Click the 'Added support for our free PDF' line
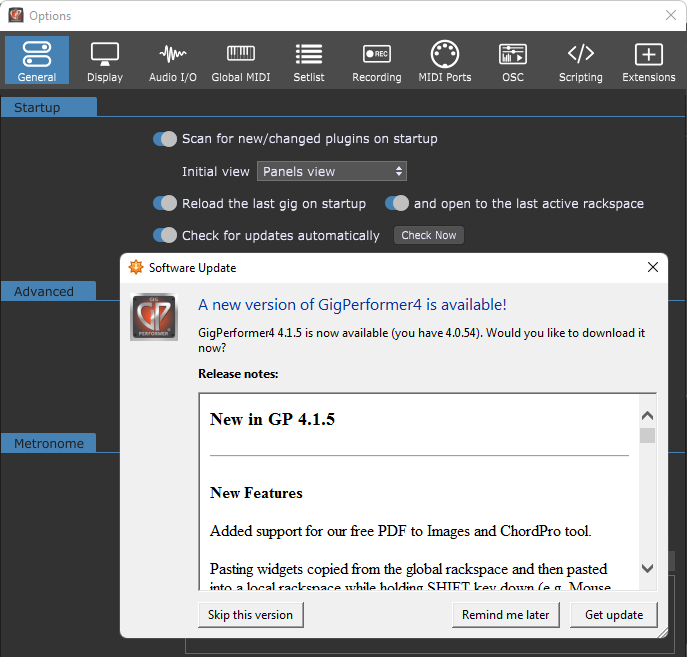This screenshot has height=657, width=687. (x=400, y=531)
